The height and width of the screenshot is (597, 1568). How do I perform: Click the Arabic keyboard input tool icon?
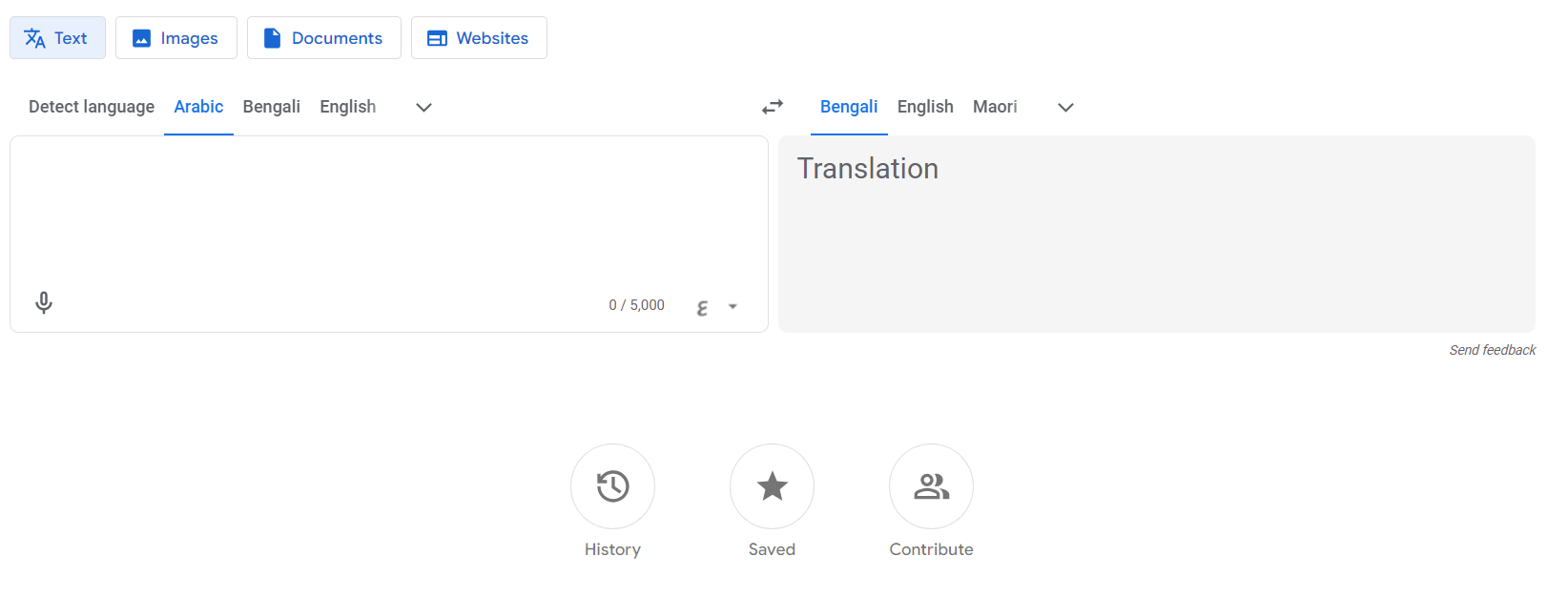point(703,307)
